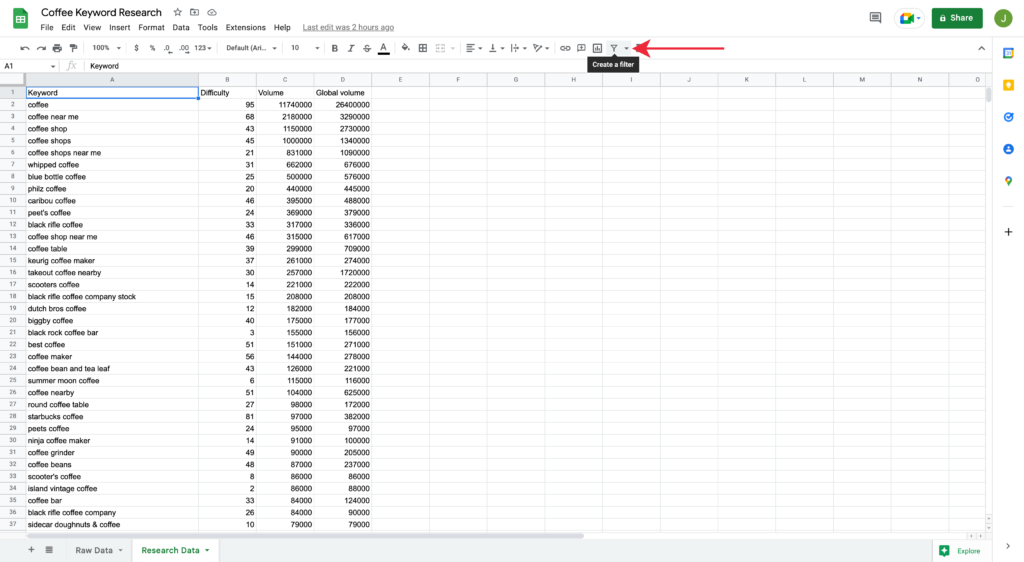Open the font size 10 dropdown
The image size is (1024, 562).
[305, 48]
